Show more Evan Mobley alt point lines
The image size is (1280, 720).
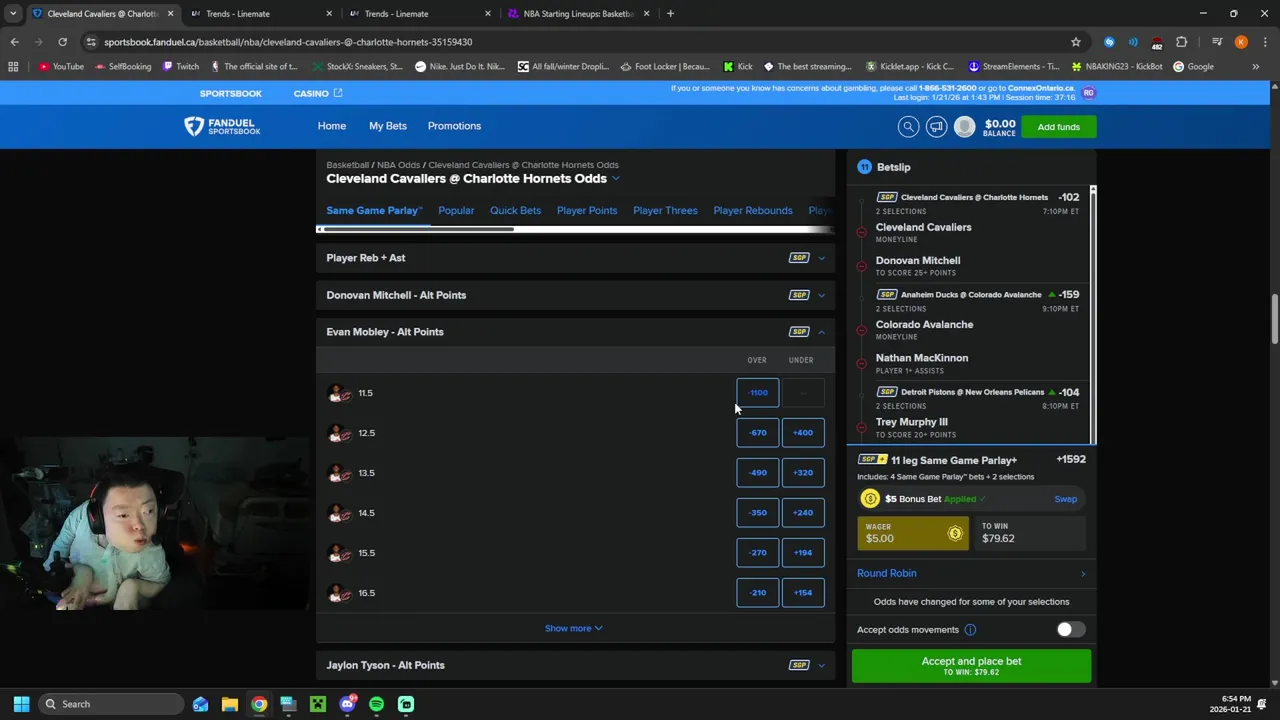pyautogui.click(x=574, y=628)
